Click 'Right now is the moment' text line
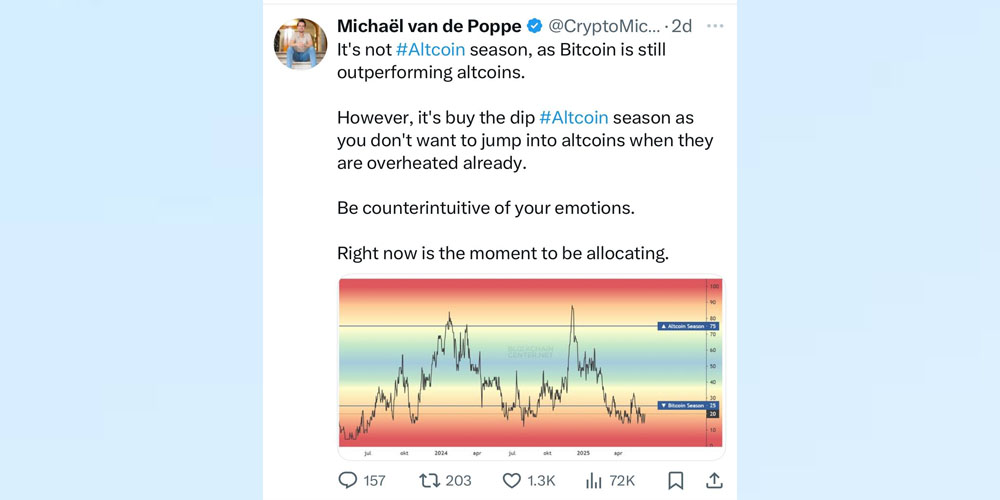This screenshot has width=1000, height=500. click(502, 253)
